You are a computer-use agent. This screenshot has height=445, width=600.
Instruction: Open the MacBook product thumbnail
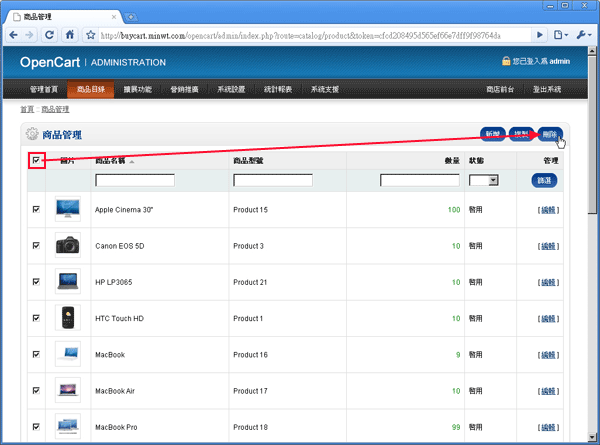(68, 354)
